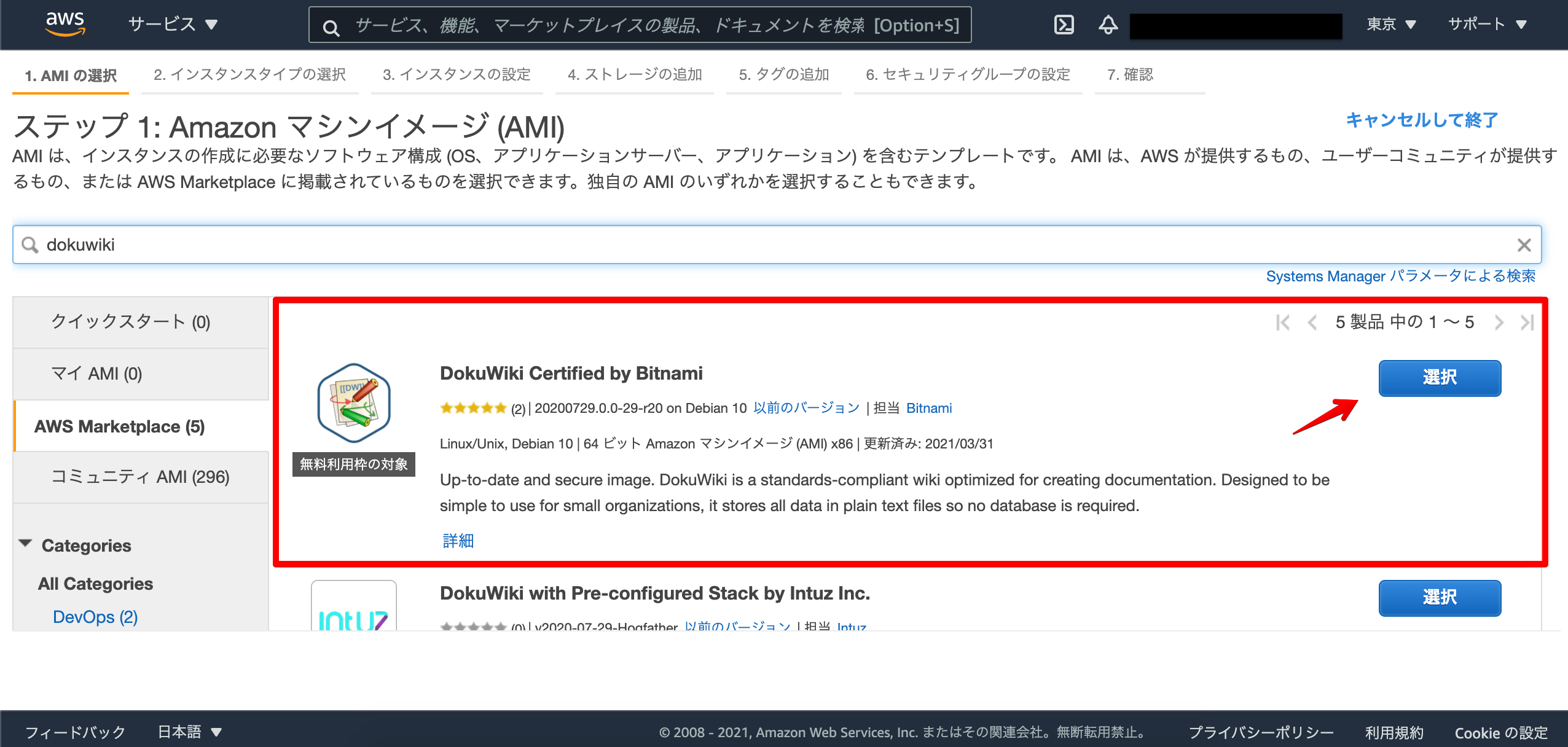Click the AWS logo home icon
Screen dimensions: 1568x747
(x=65, y=23)
